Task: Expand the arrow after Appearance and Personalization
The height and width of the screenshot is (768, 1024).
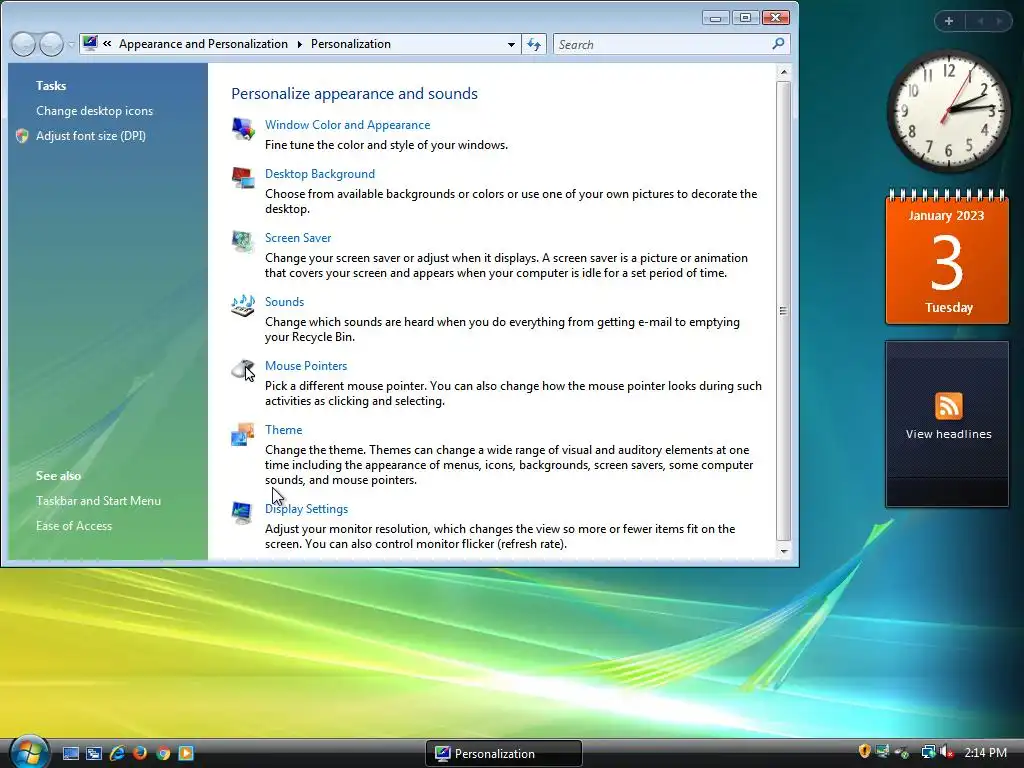Action: (x=299, y=44)
